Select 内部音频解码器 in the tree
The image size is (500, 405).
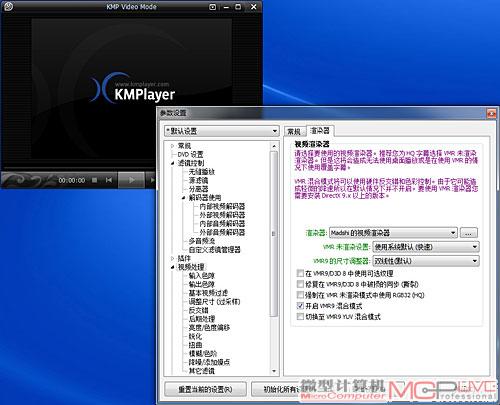222,224
